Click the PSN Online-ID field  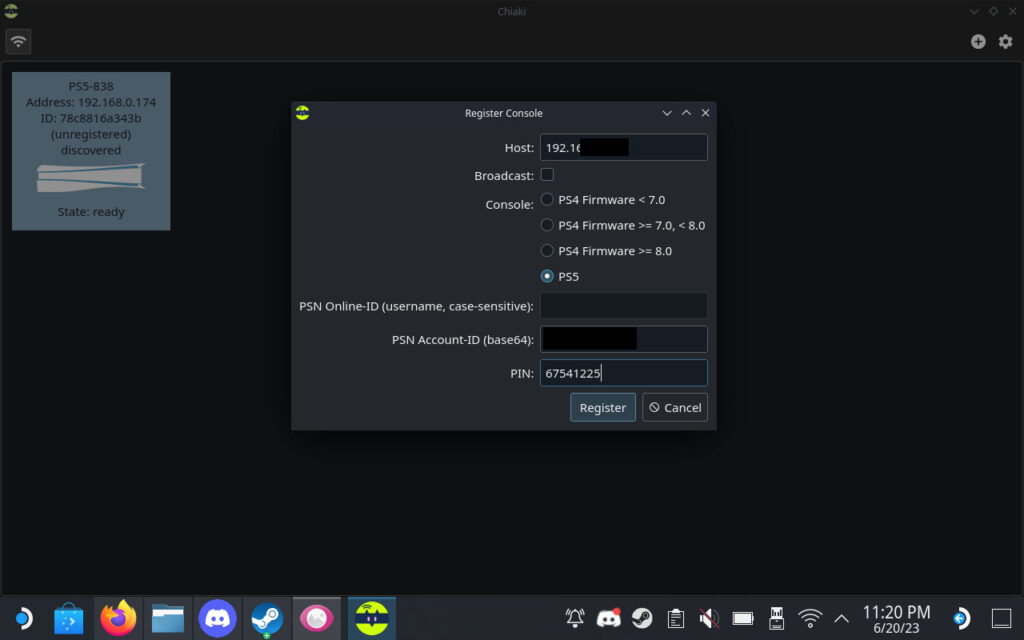(x=623, y=306)
